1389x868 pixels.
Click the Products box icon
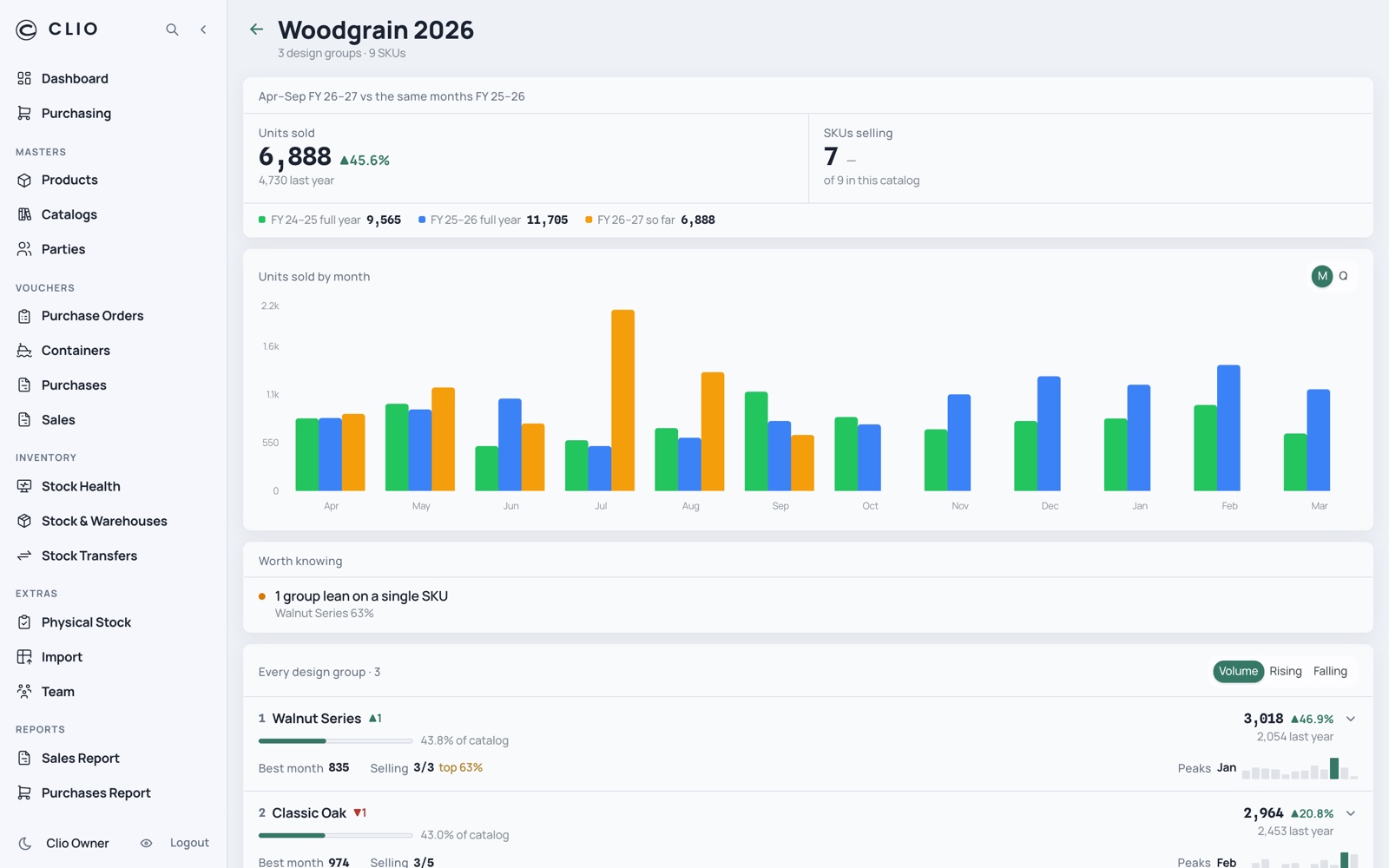point(24,180)
